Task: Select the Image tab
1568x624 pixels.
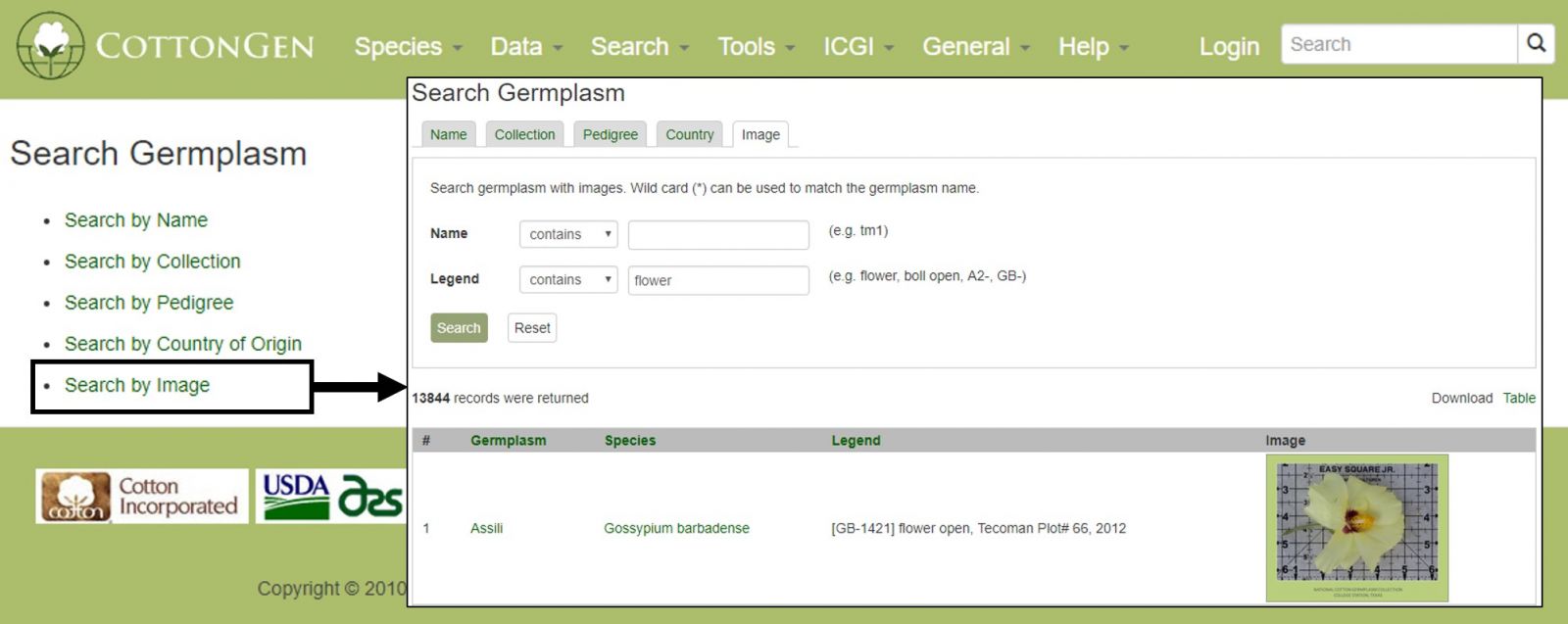Action: tap(760, 134)
